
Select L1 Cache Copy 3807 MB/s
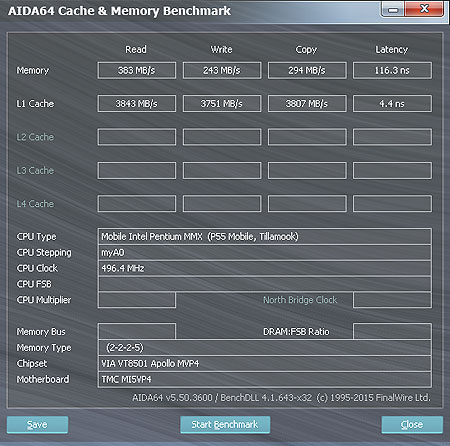click(x=307, y=104)
